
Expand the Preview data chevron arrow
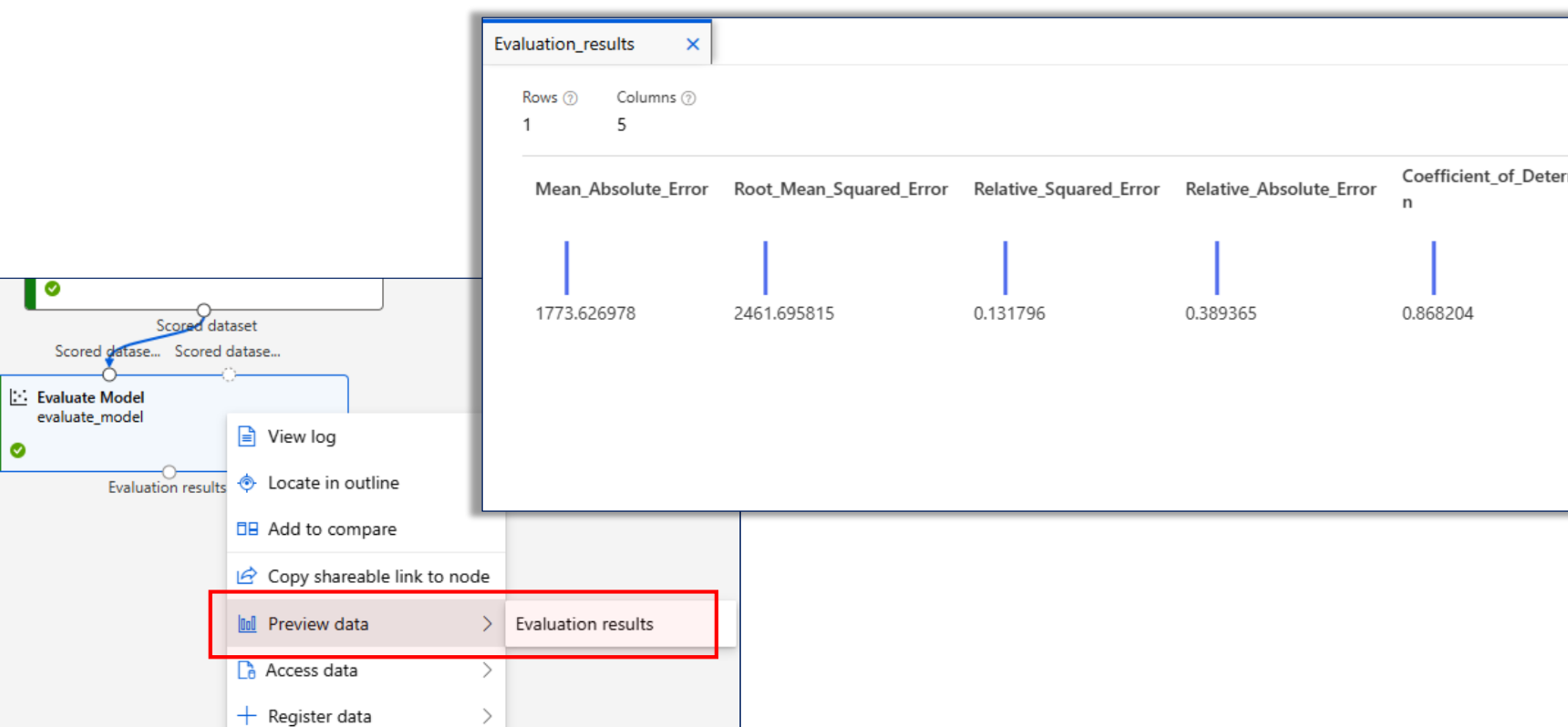[x=487, y=624]
